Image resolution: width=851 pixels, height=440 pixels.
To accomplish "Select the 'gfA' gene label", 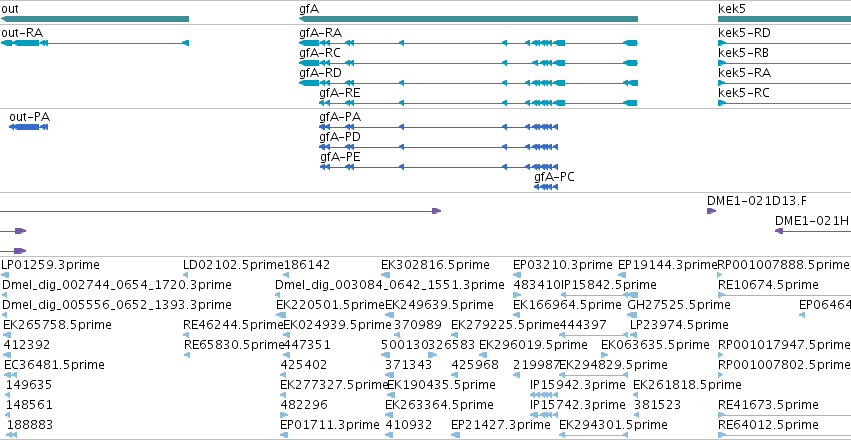I will [309, 9].
